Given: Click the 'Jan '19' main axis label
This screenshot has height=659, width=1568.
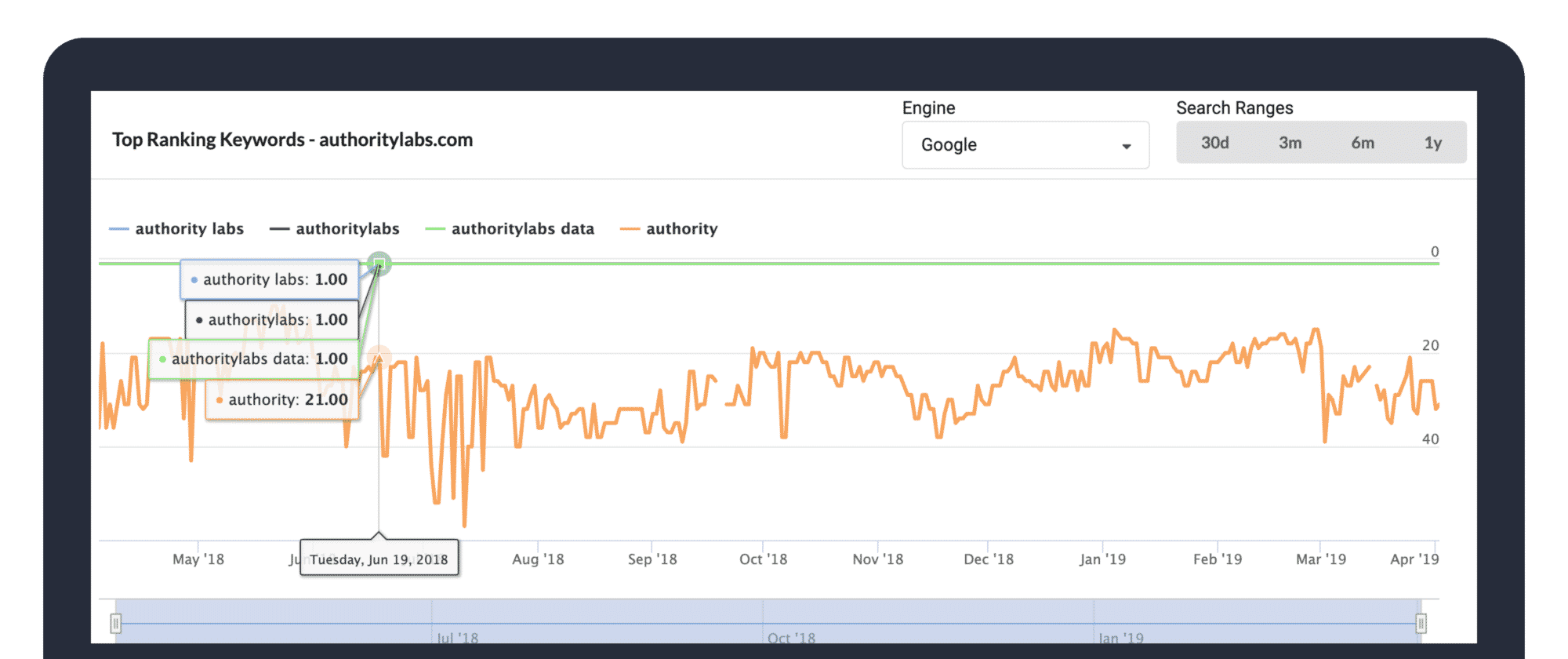Looking at the screenshot, I should coord(1102,559).
